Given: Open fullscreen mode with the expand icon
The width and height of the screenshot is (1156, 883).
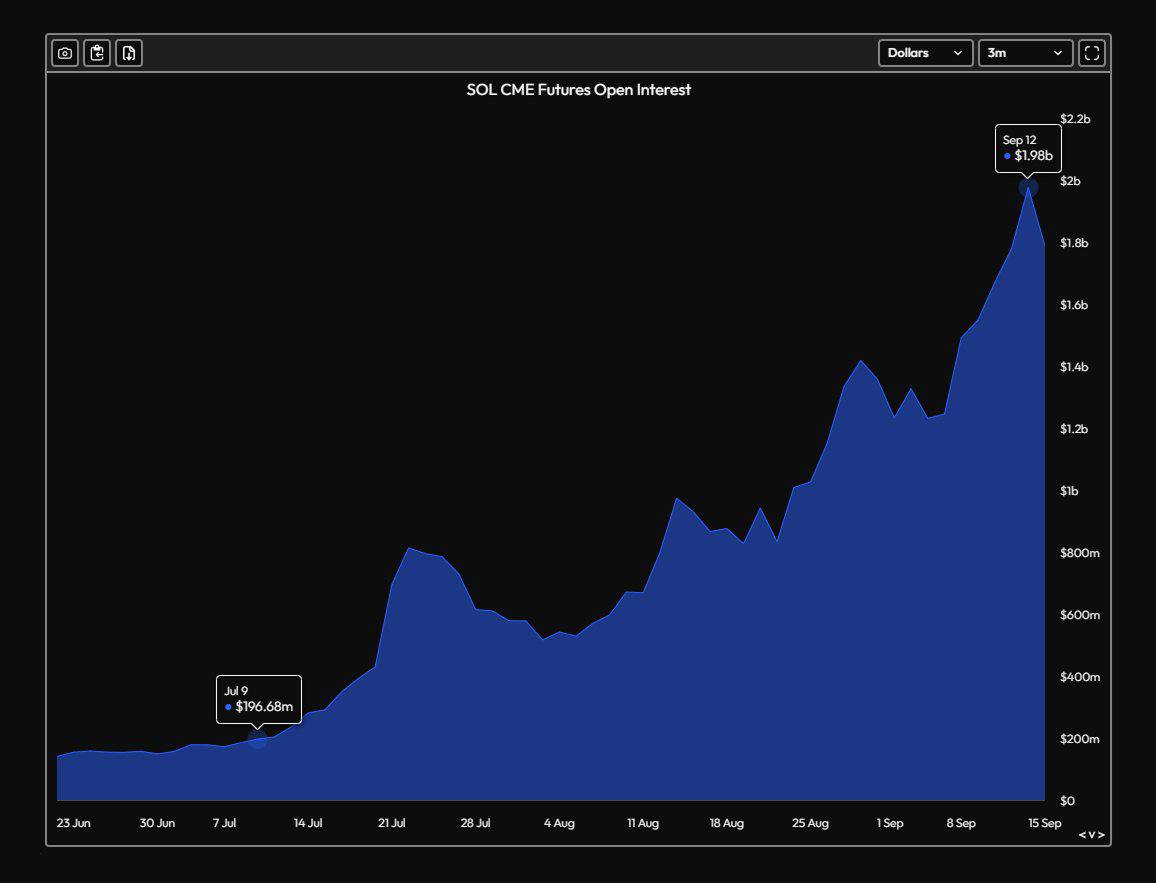Looking at the screenshot, I should (1092, 53).
